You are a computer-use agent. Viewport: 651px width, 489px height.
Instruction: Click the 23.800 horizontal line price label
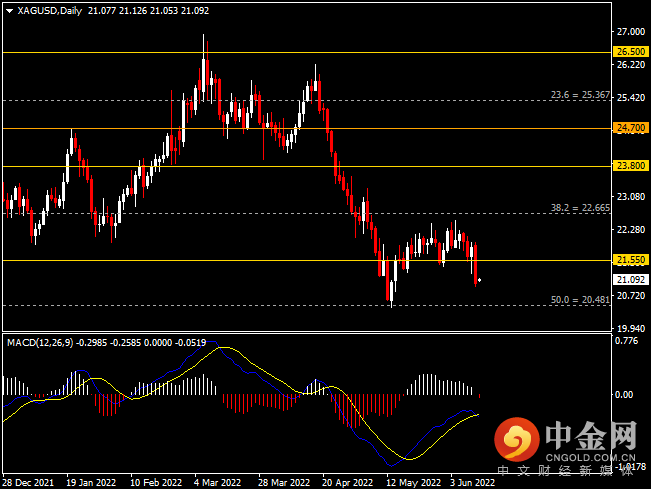coord(631,166)
